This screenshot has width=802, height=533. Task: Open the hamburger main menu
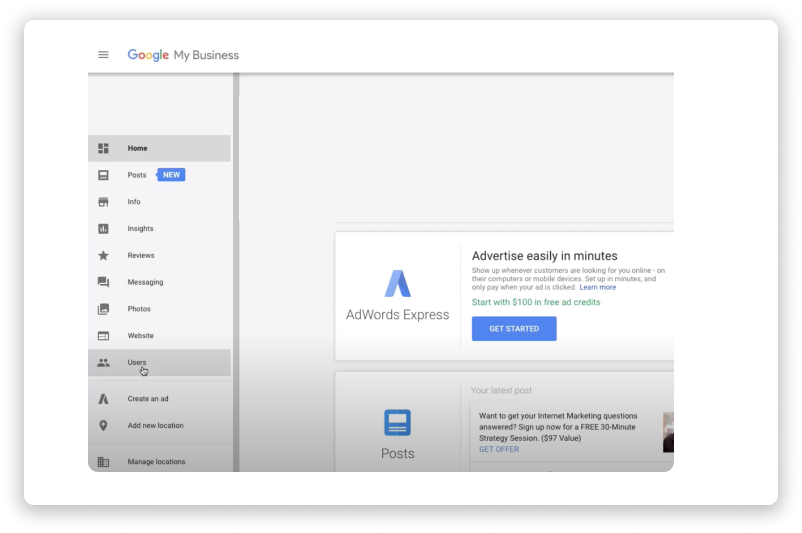(103, 55)
